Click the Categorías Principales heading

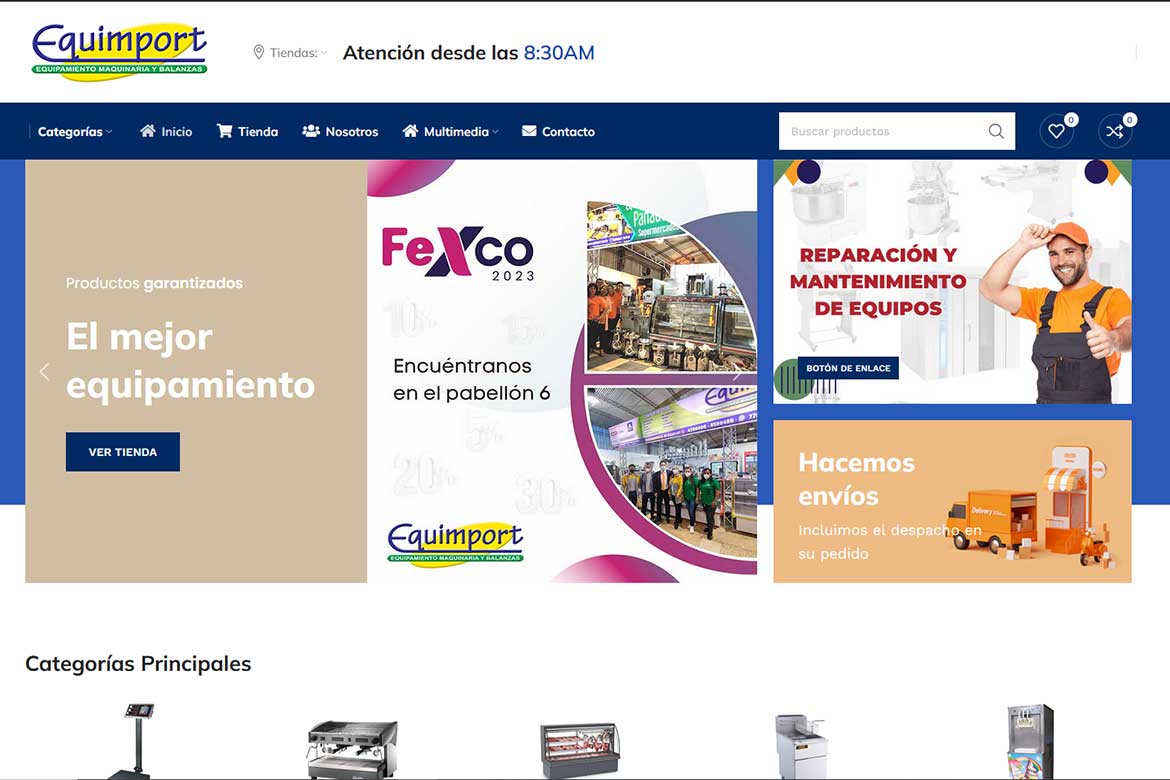(x=138, y=664)
